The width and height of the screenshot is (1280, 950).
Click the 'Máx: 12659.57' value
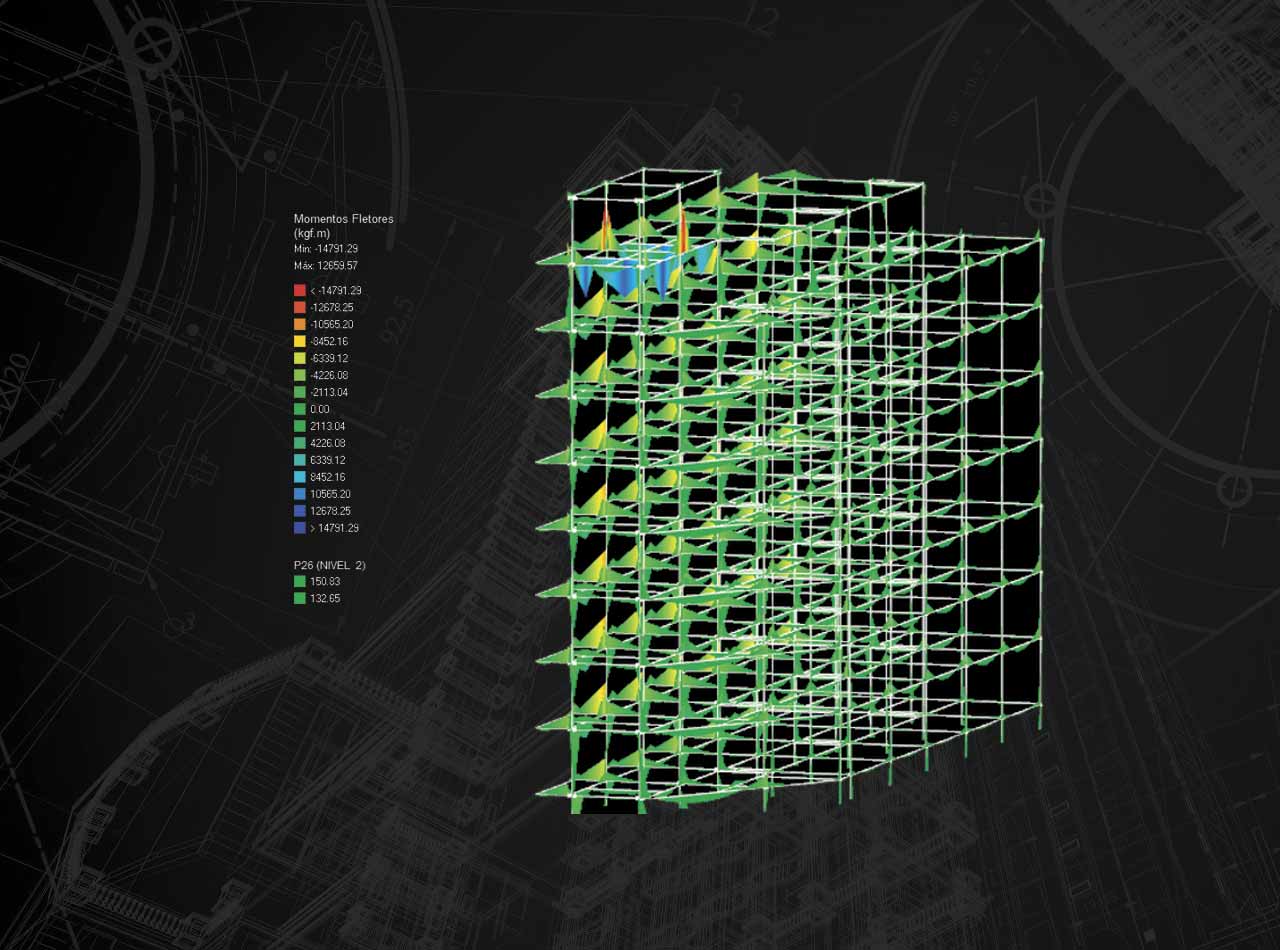[x=325, y=266]
